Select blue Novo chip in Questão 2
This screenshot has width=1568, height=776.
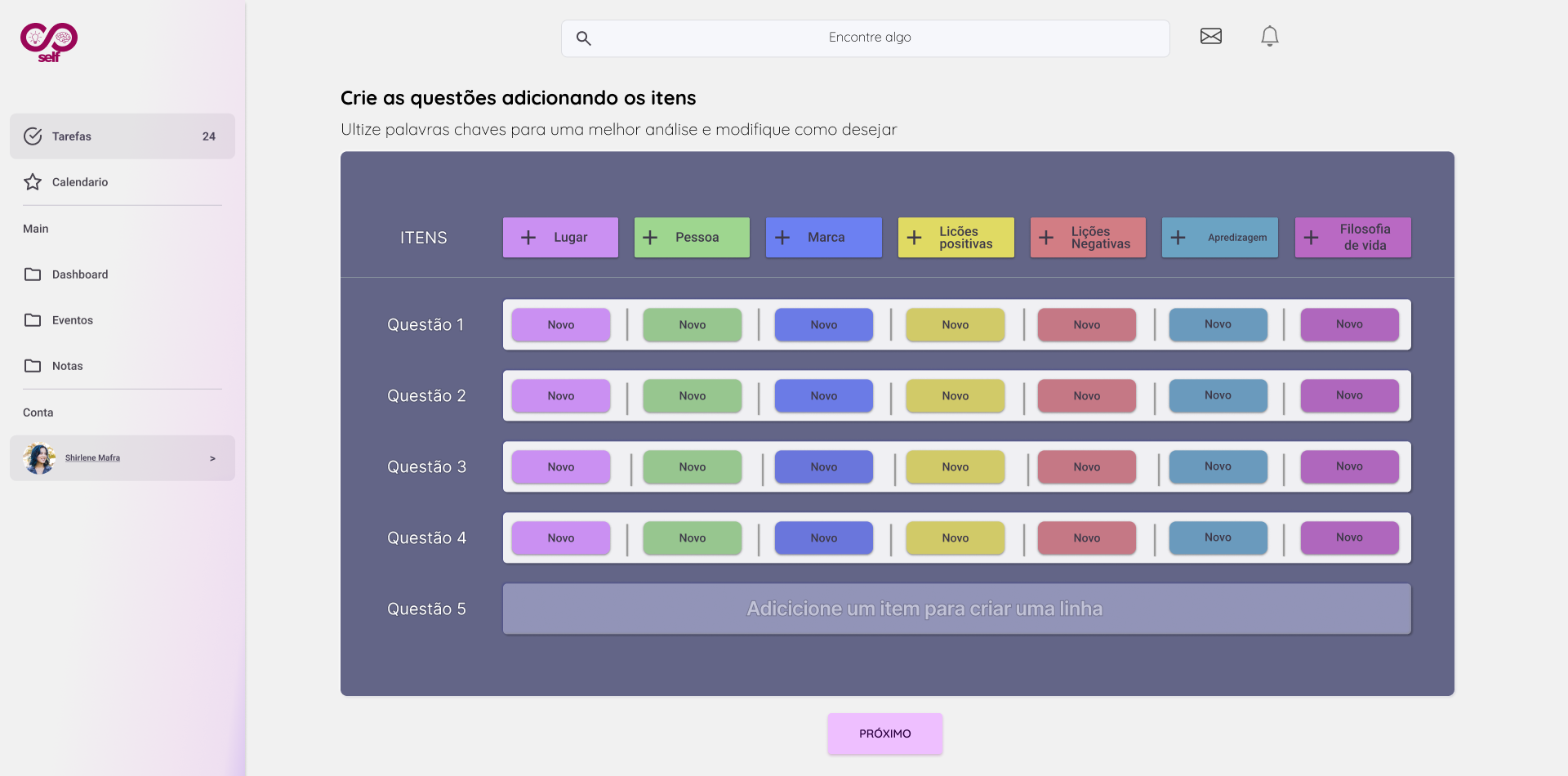pyautogui.click(x=824, y=395)
